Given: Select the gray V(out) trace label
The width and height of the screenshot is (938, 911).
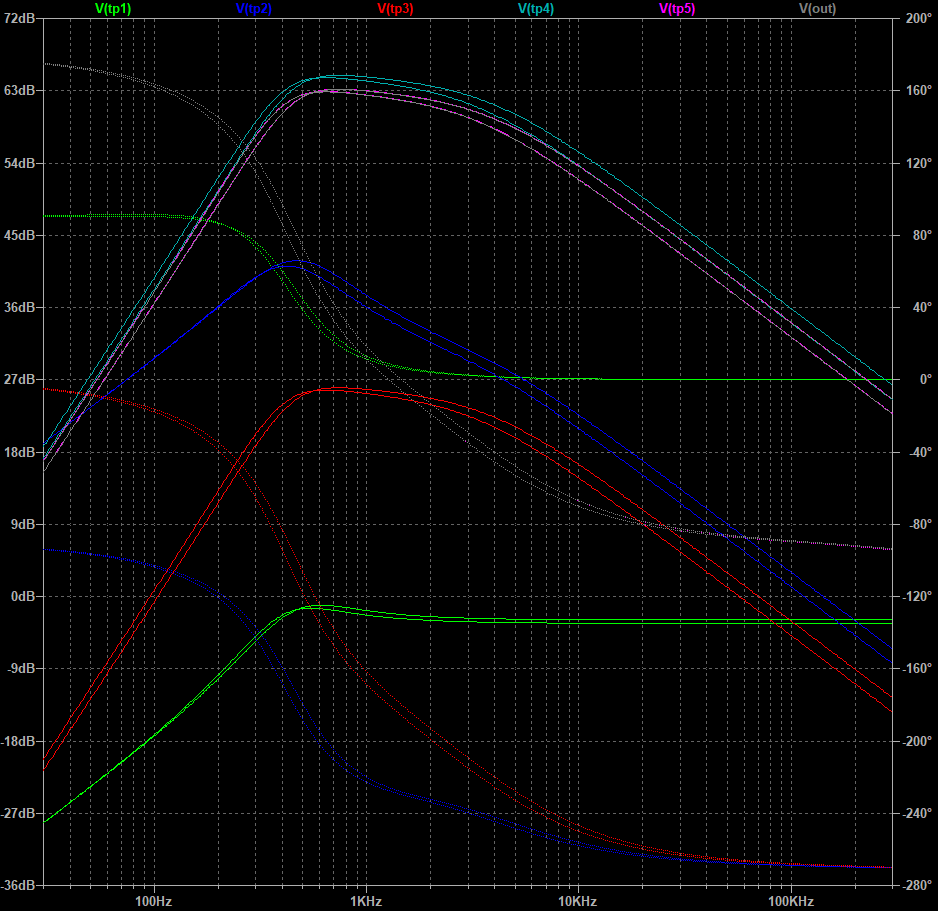Looking at the screenshot, I should pyautogui.click(x=817, y=9).
